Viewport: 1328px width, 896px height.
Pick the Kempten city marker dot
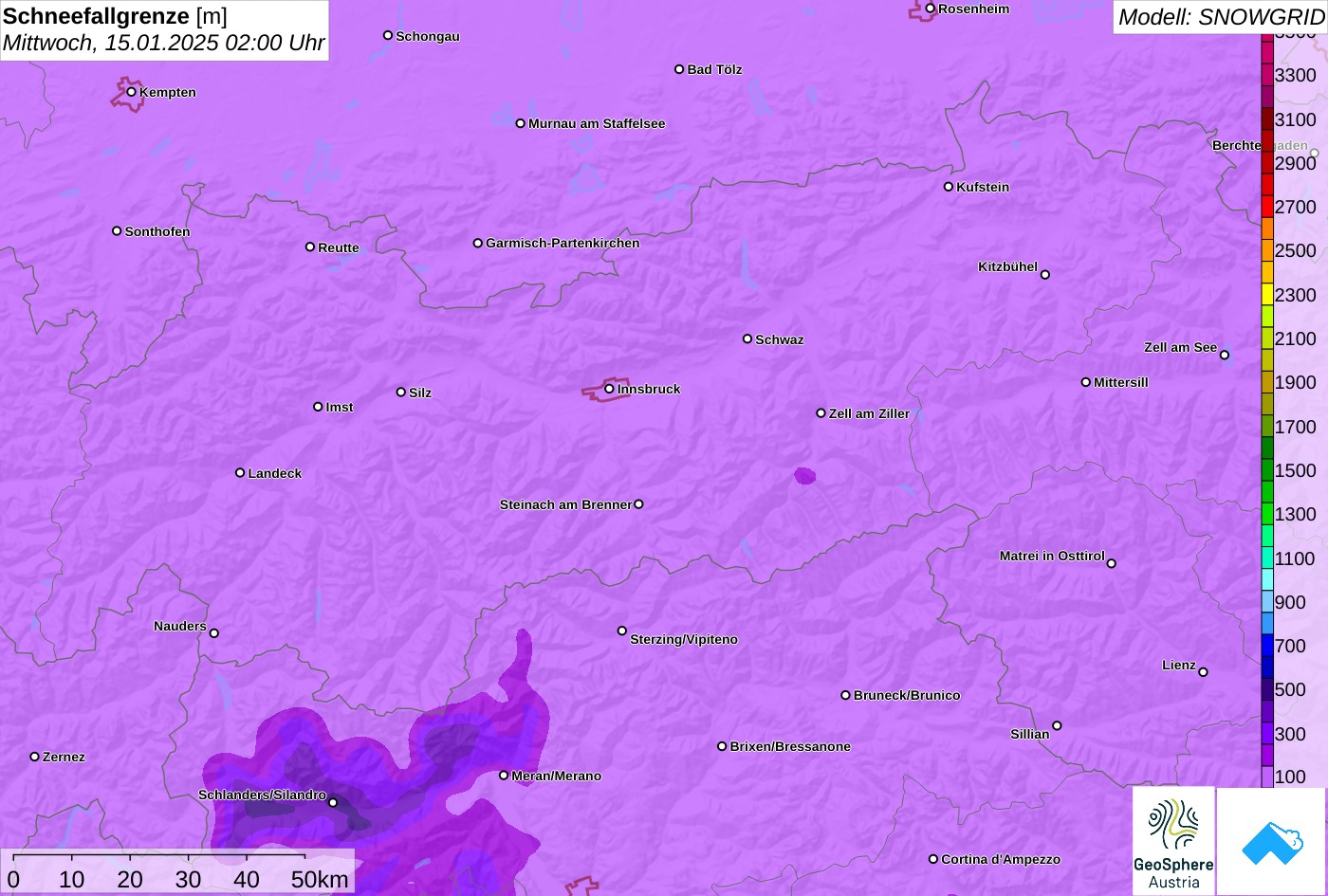pos(132,92)
